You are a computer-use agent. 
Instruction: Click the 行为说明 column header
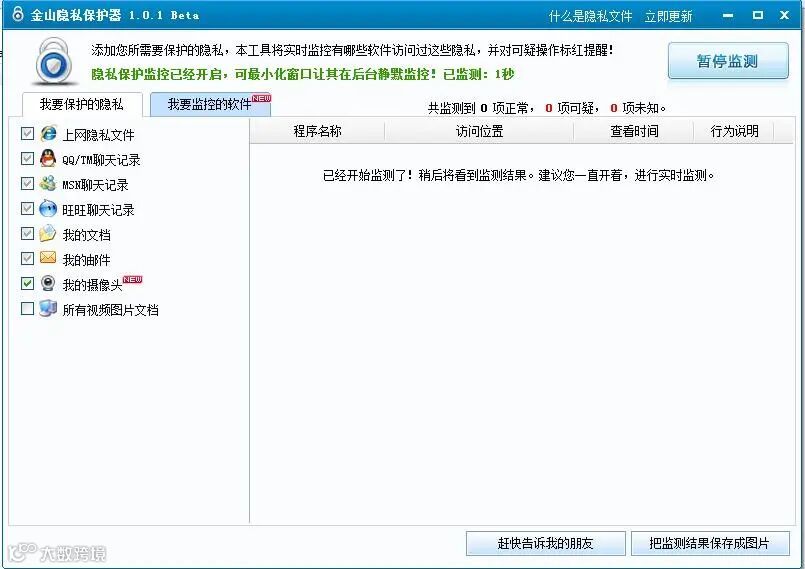(734, 131)
